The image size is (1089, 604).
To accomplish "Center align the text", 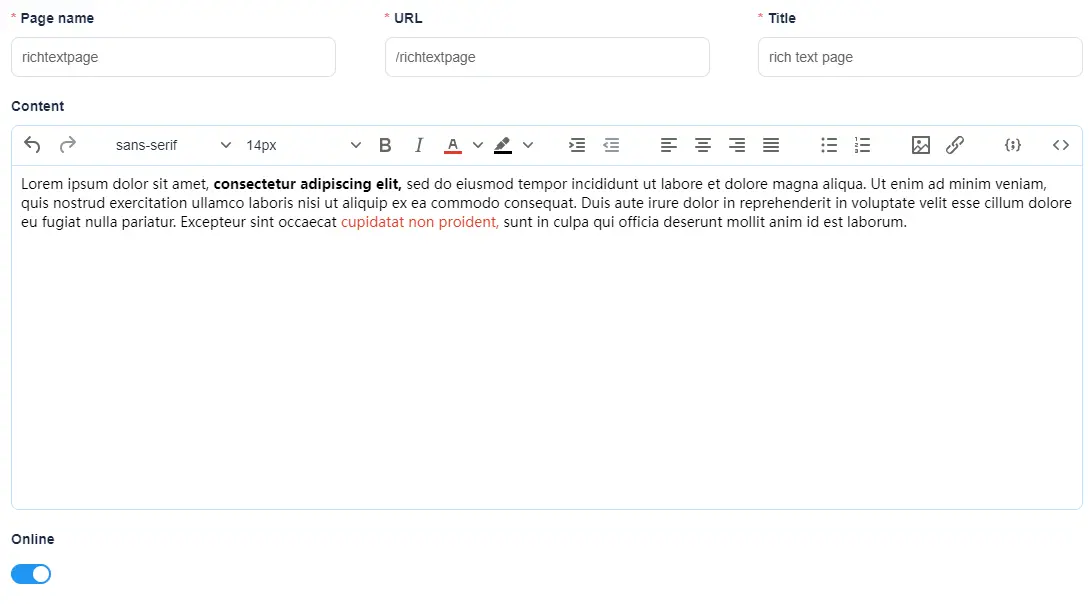I will pos(703,145).
